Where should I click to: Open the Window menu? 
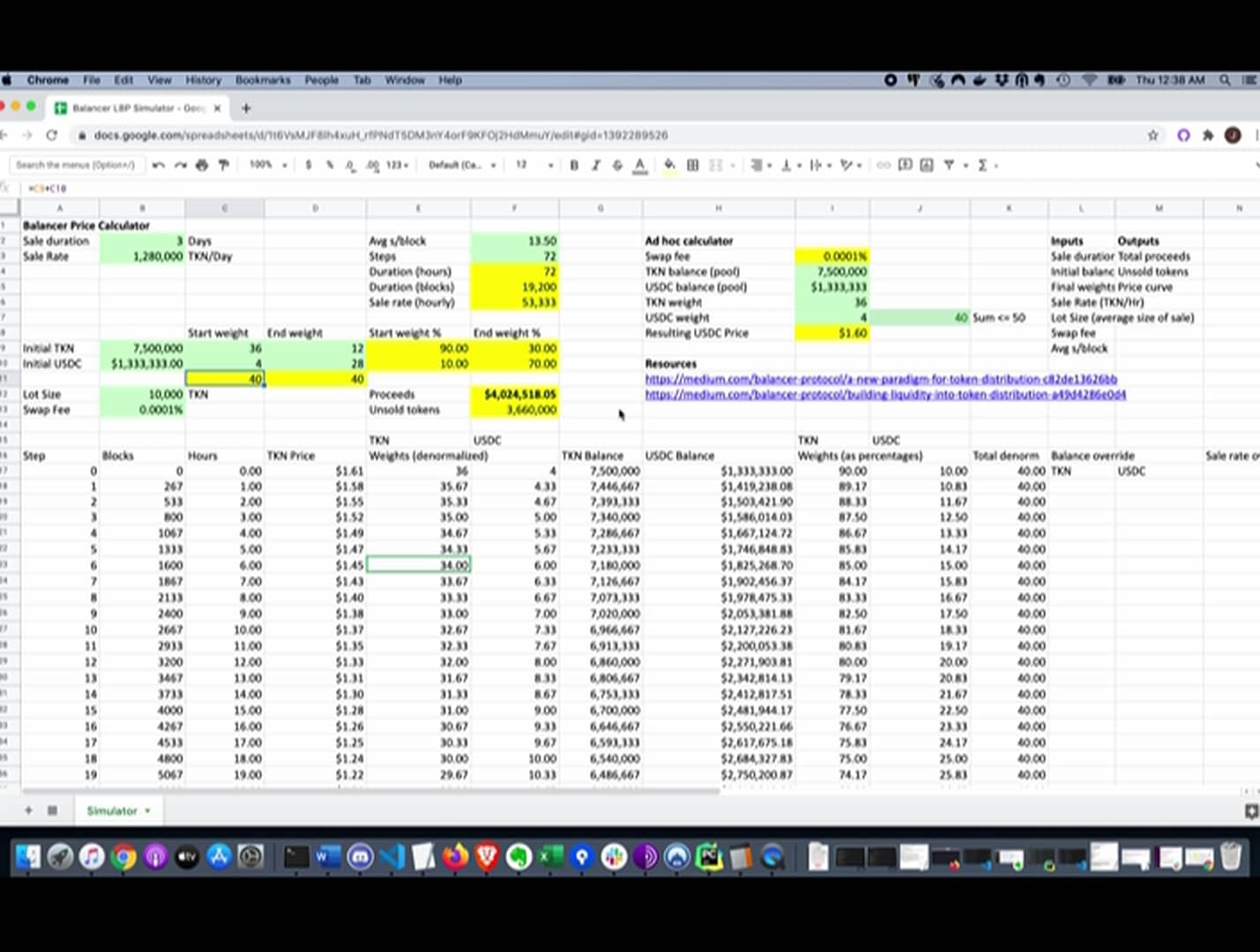[x=405, y=80]
